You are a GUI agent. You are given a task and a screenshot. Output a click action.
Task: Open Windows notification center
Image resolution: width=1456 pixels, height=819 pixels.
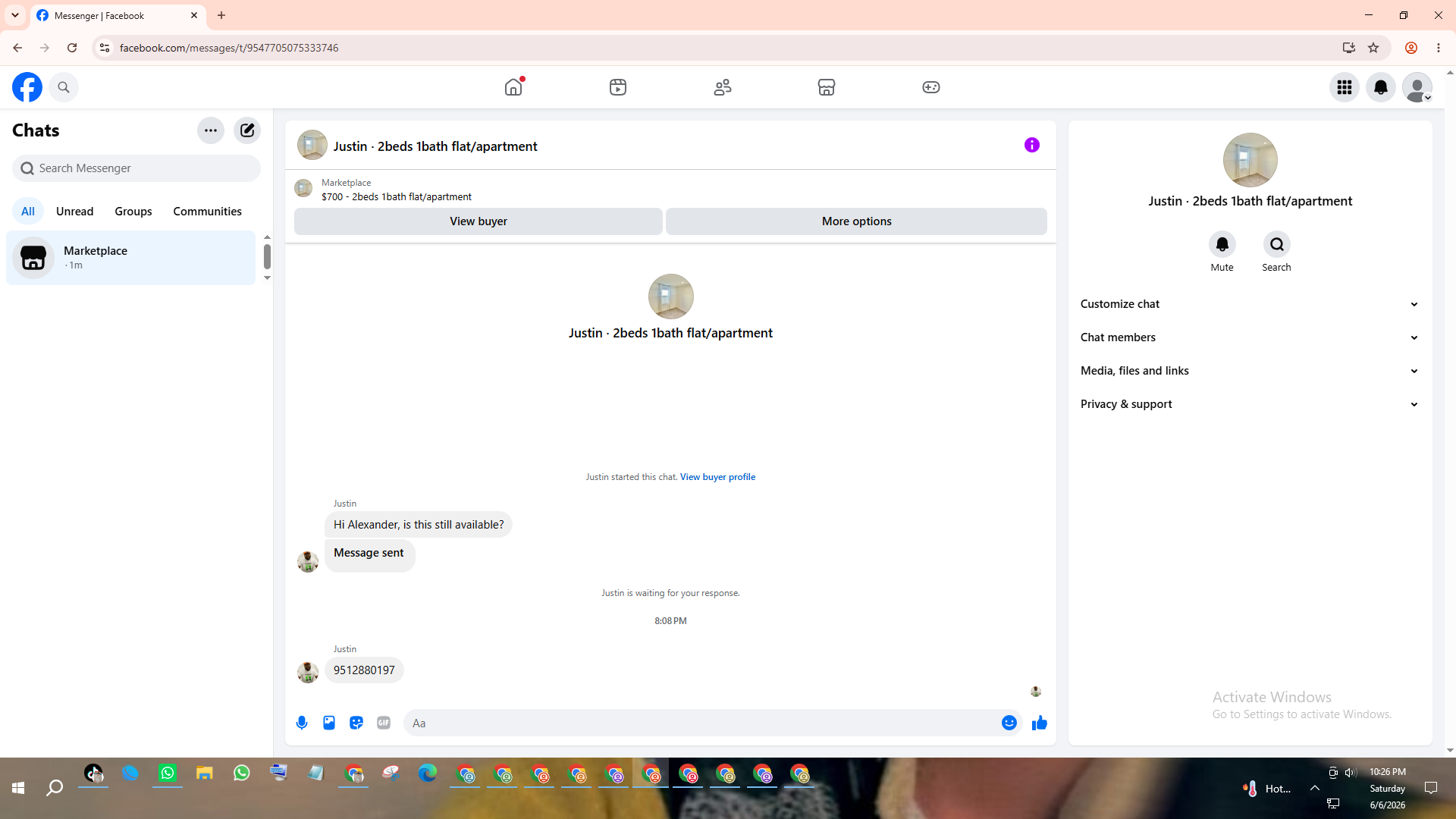coord(1431,788)
